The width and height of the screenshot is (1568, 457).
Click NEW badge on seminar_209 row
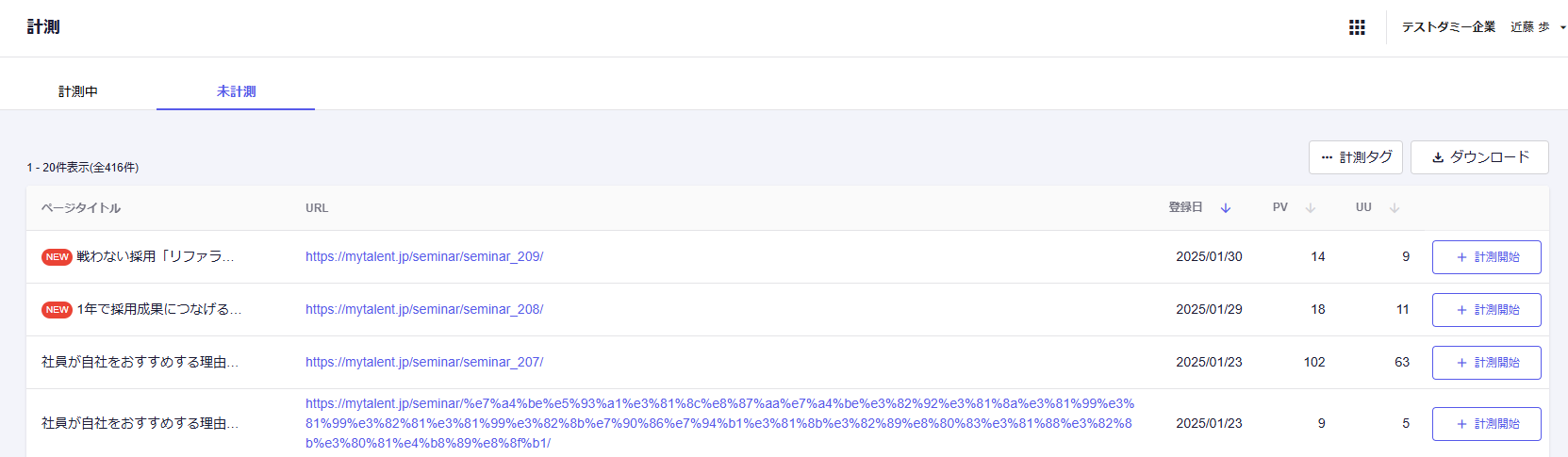(57, 257)
